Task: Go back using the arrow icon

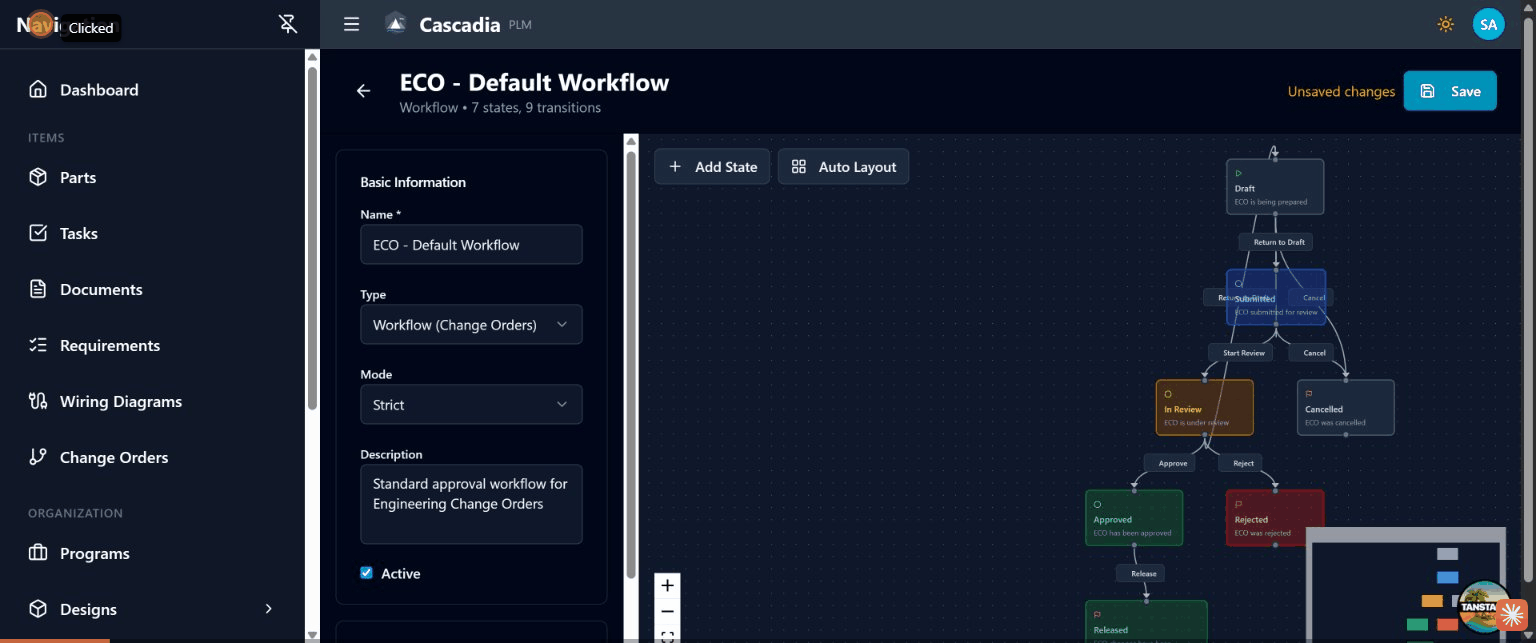Action: point(363,91)
